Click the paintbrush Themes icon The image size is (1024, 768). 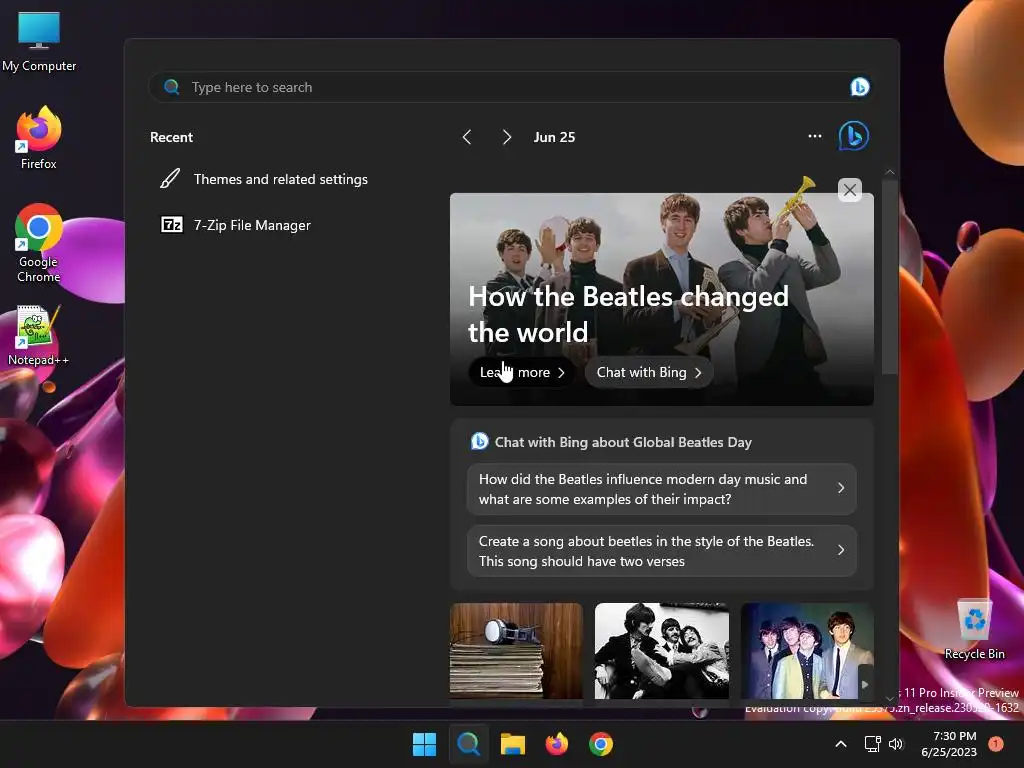point(170,178)
